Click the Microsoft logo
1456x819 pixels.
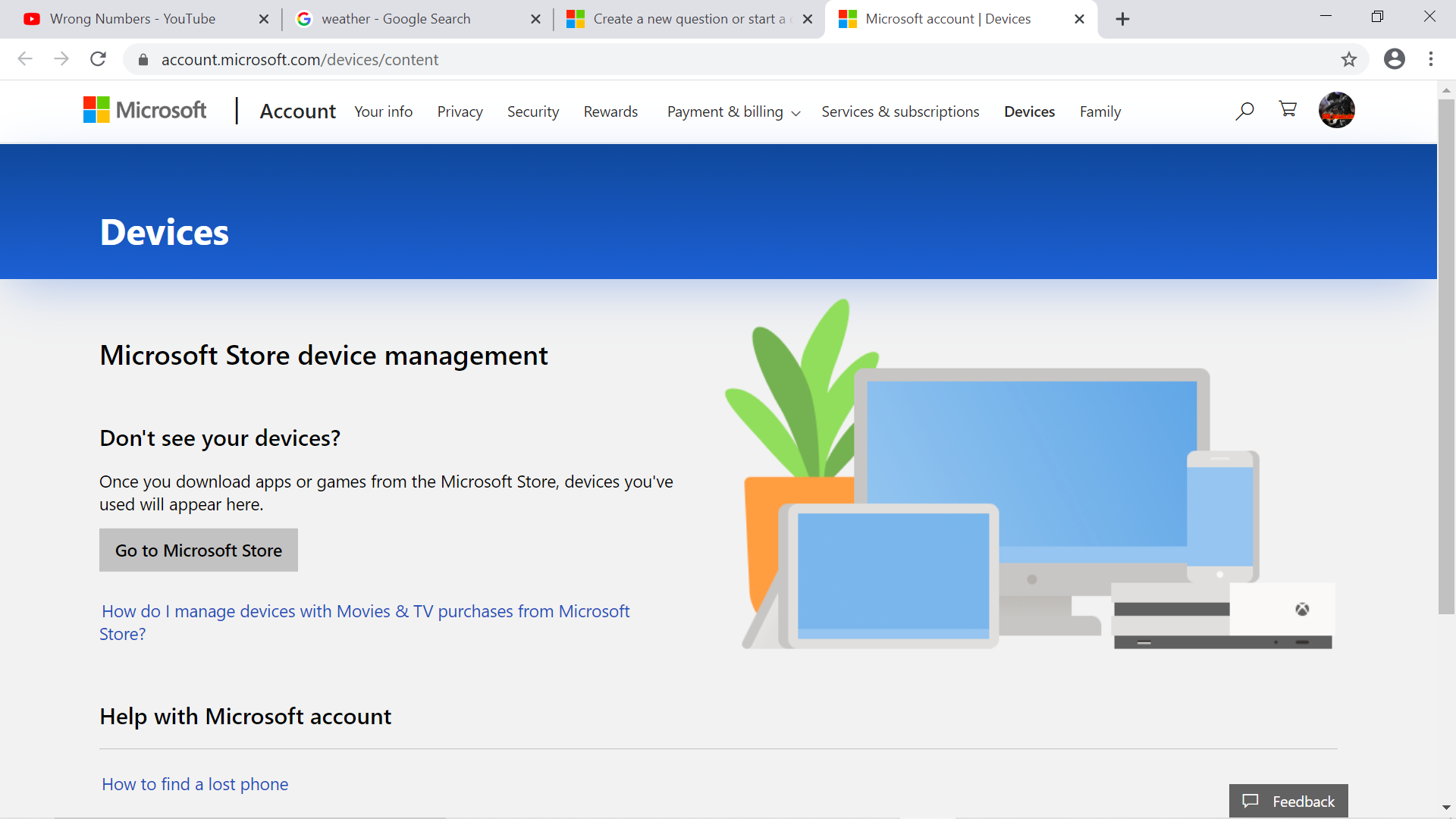click(145, 111)
